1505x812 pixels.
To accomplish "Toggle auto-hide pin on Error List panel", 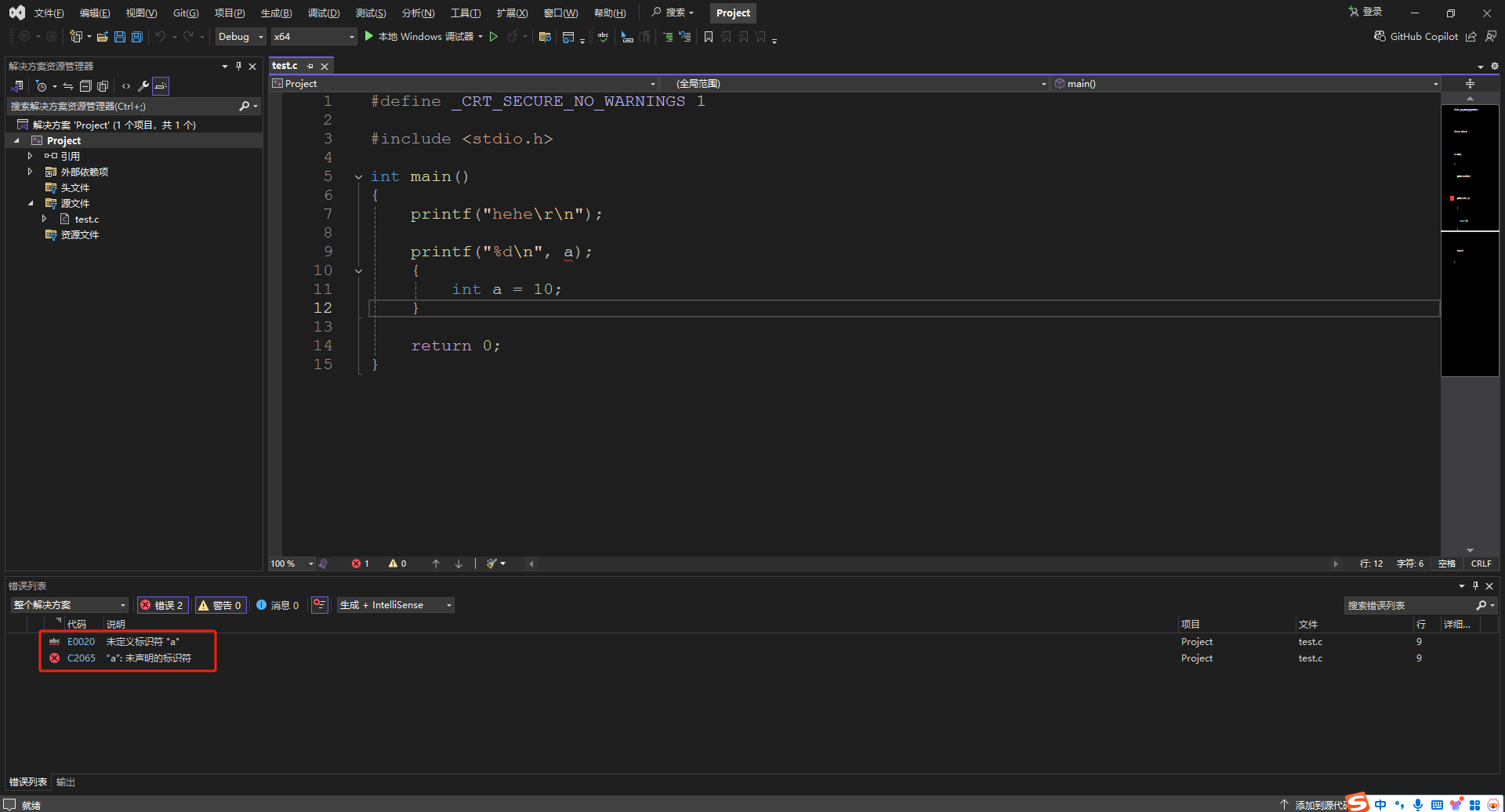I will coord(1475,585).
